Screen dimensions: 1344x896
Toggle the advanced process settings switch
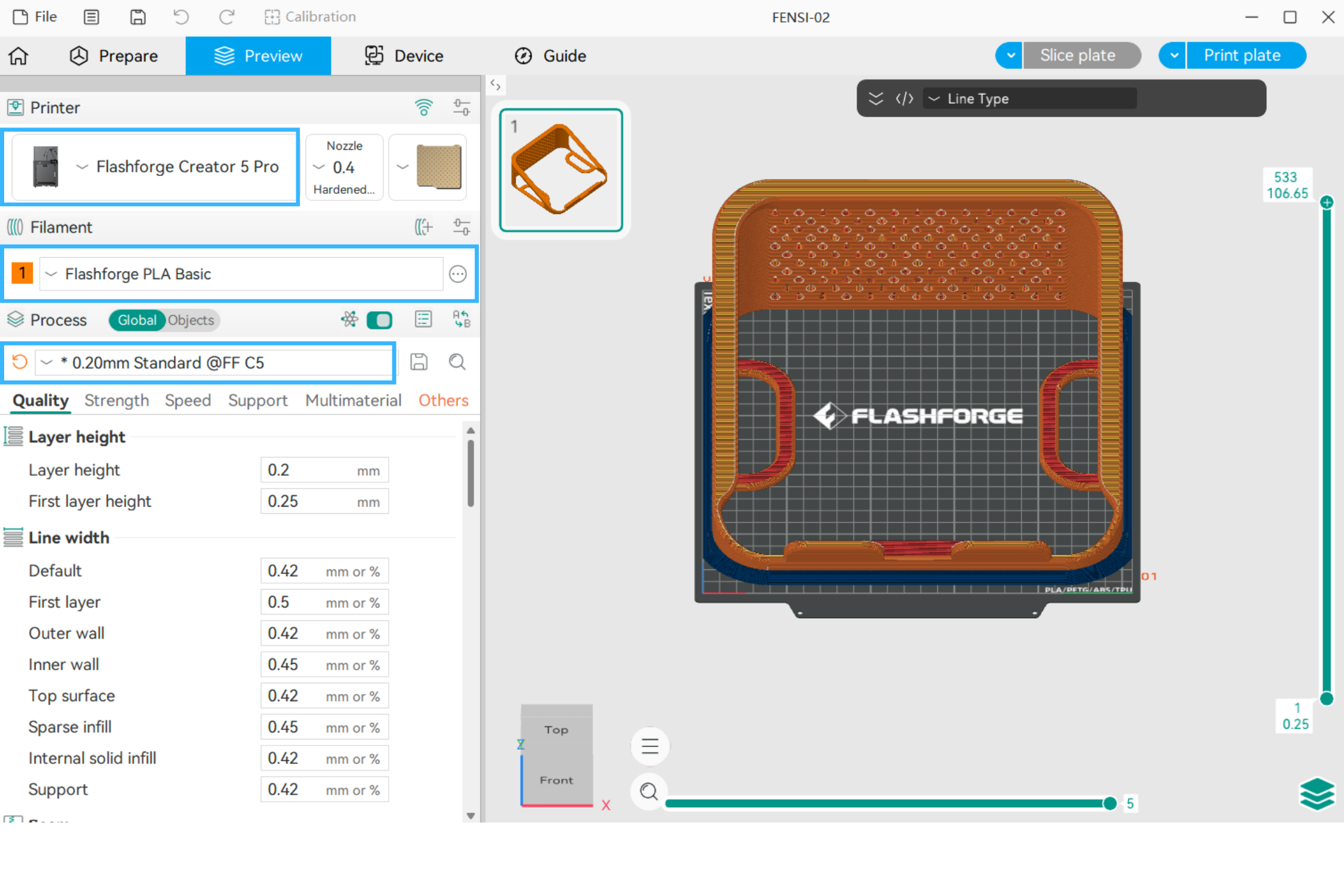click(x=379, y=320)
